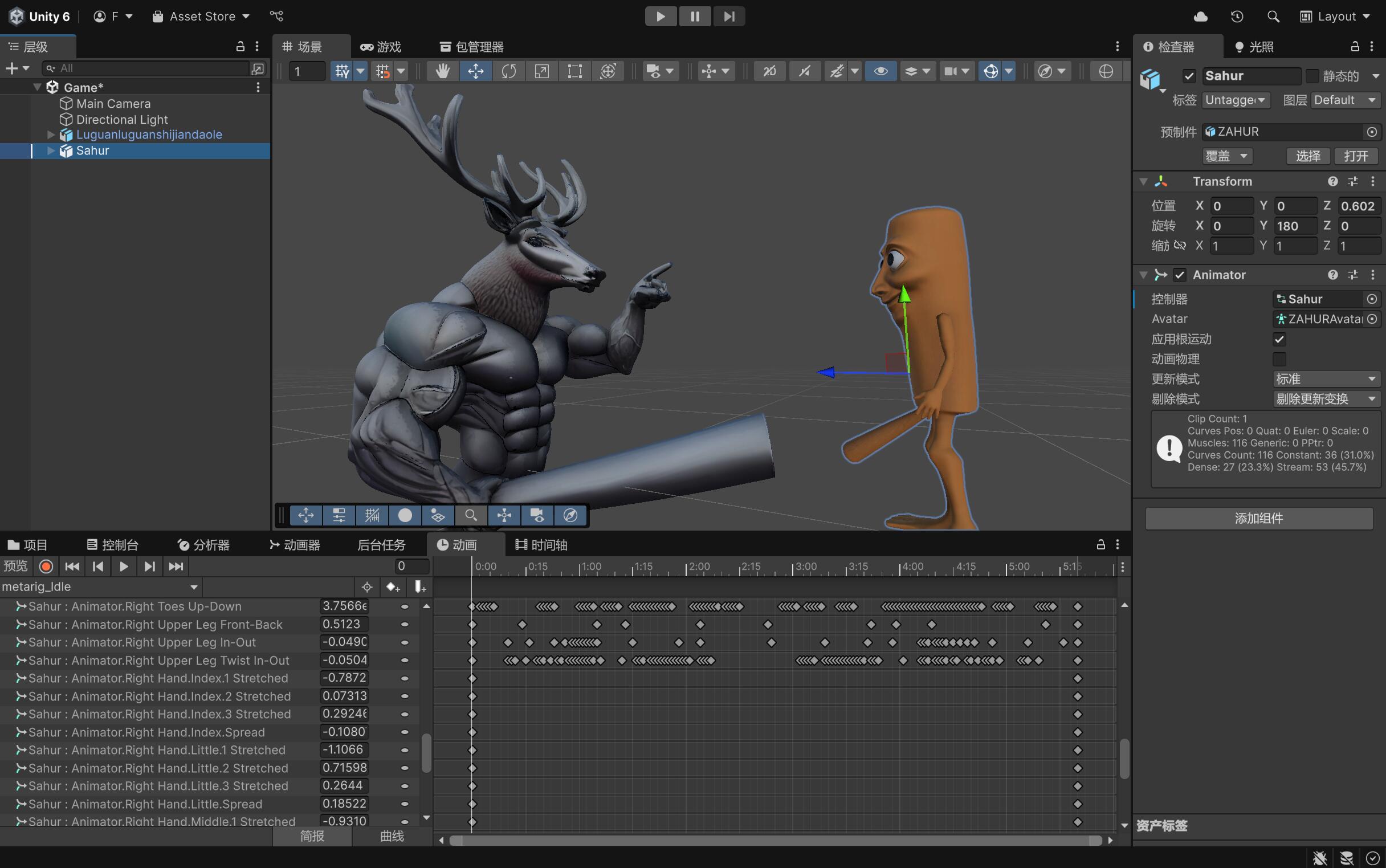Toggle Sahur active checkbox in inspector
Image resolution: width=1386 pixels, height=868 pixels.
coord(1189,76)
